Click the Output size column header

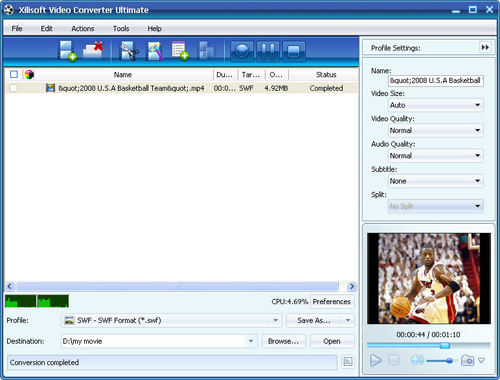click(276, 74)
